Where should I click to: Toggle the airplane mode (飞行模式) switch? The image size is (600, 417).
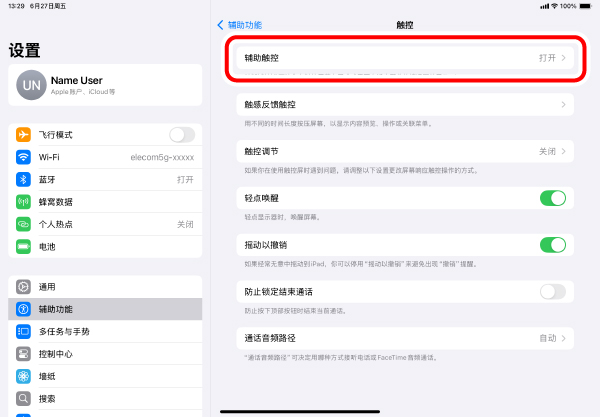click(x=181, y=135)
